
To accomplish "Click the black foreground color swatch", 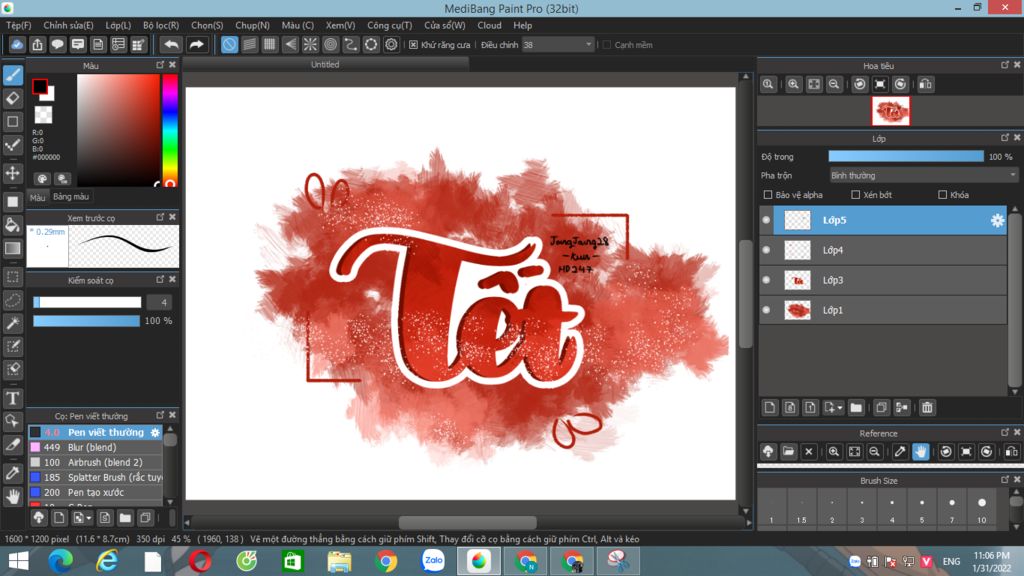I will pyautogui.click(x=40, y=86).
